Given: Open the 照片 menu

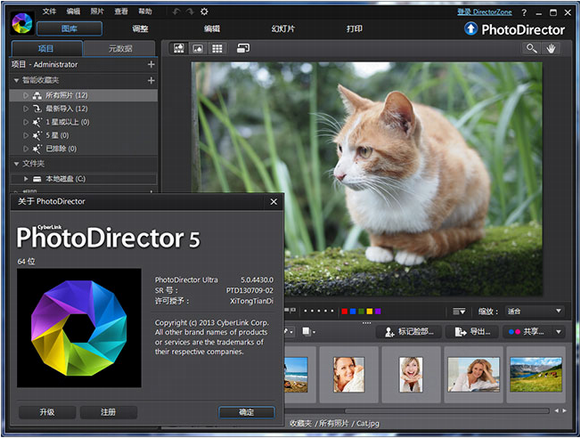Looking at the screenshot, I should 97,11.
